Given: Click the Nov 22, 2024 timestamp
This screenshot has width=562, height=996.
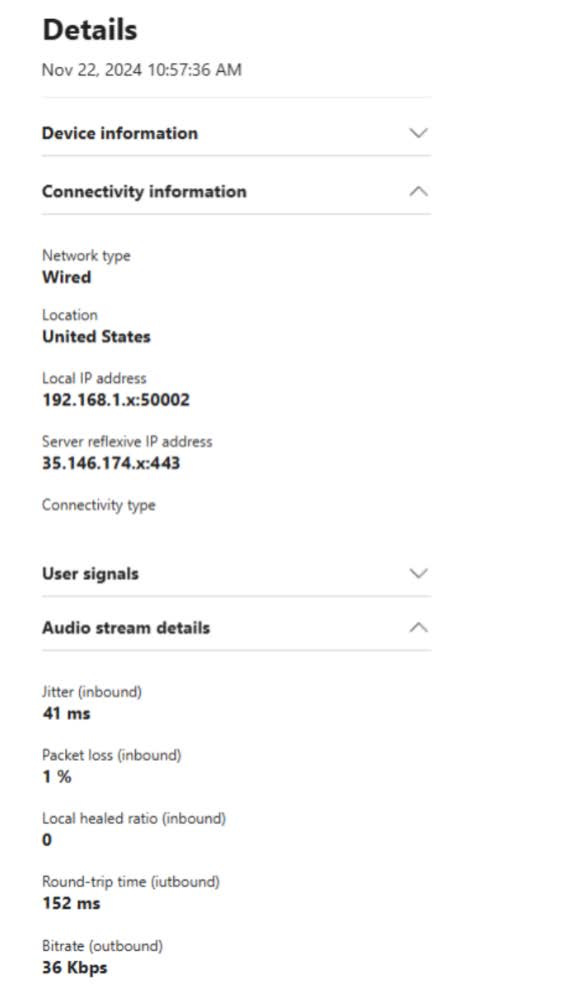Looking at the screenshot, I should point(142,70).
